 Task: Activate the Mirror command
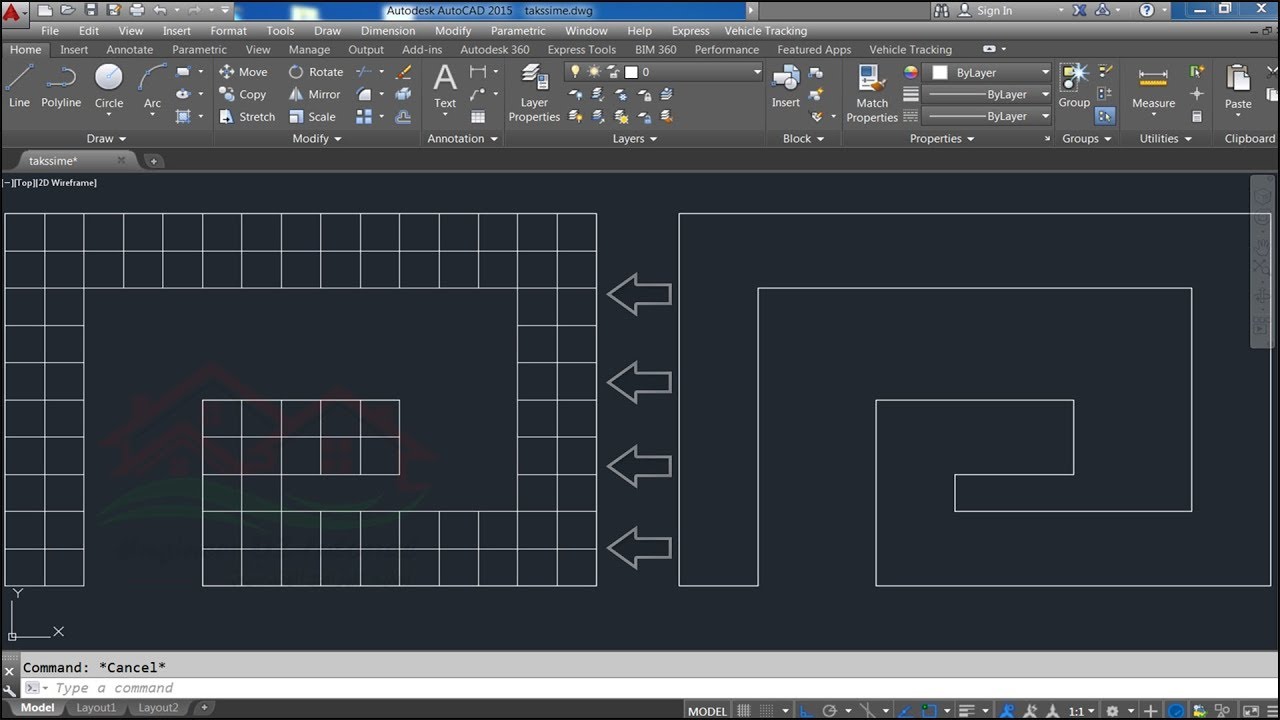(x=314, y=94)
